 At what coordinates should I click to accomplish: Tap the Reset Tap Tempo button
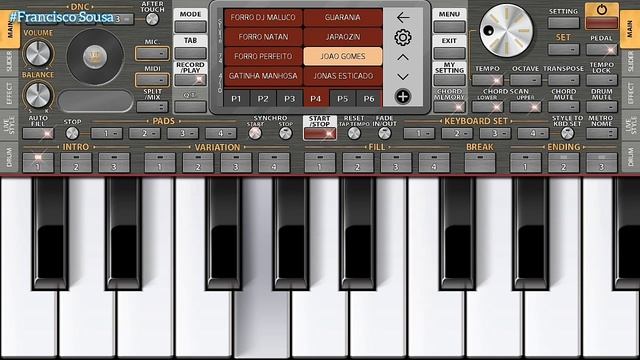pos(354,133)
